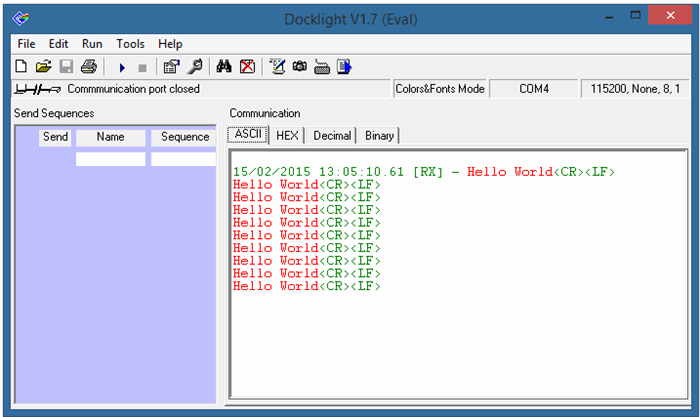This screenshot has height=417, width=700.
Task: Clear communication window red X icon
Action: pos(247,67)
